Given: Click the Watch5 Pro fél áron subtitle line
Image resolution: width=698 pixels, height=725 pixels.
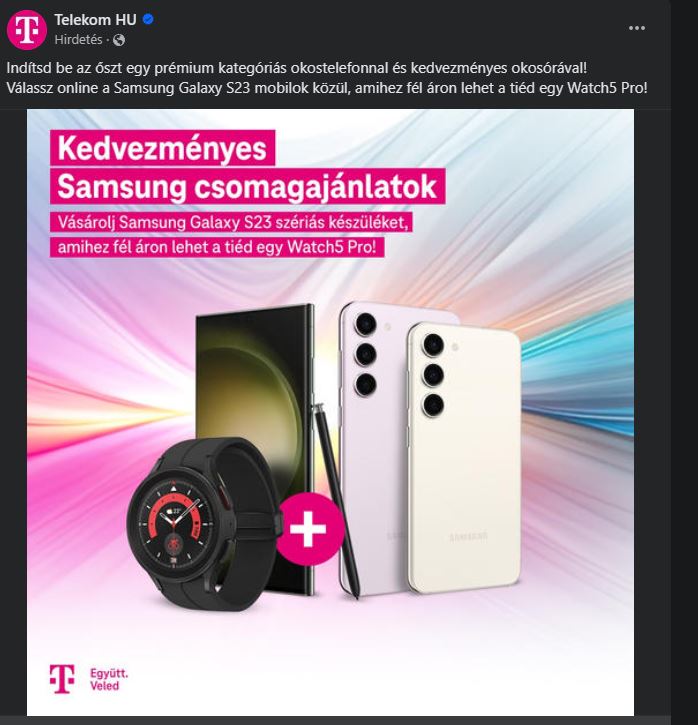Looking at the screenshot, I should point(217,247).
